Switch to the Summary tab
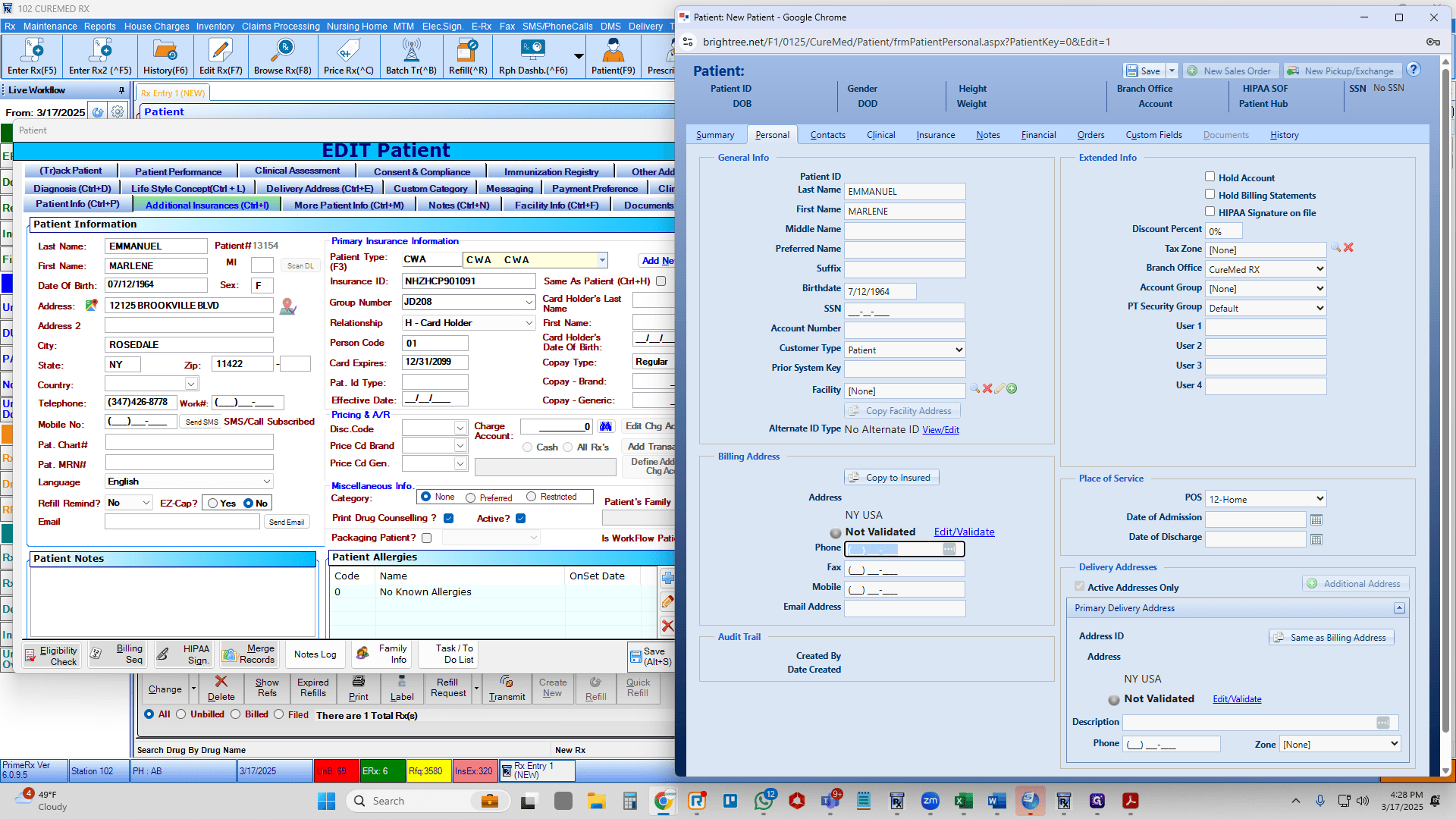The image size is (1456, 819). coord(715,135)
